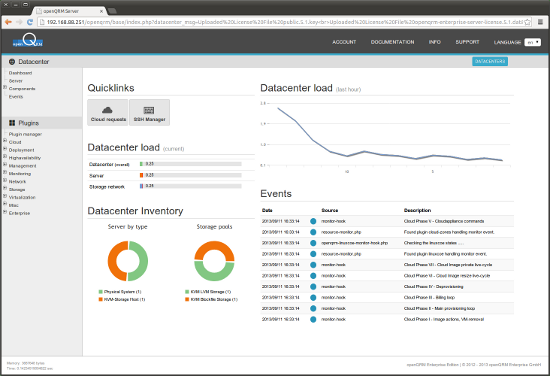Screen dimensions: 550x376
Task: Click the Datacenters button
Action: pos(490,61)
